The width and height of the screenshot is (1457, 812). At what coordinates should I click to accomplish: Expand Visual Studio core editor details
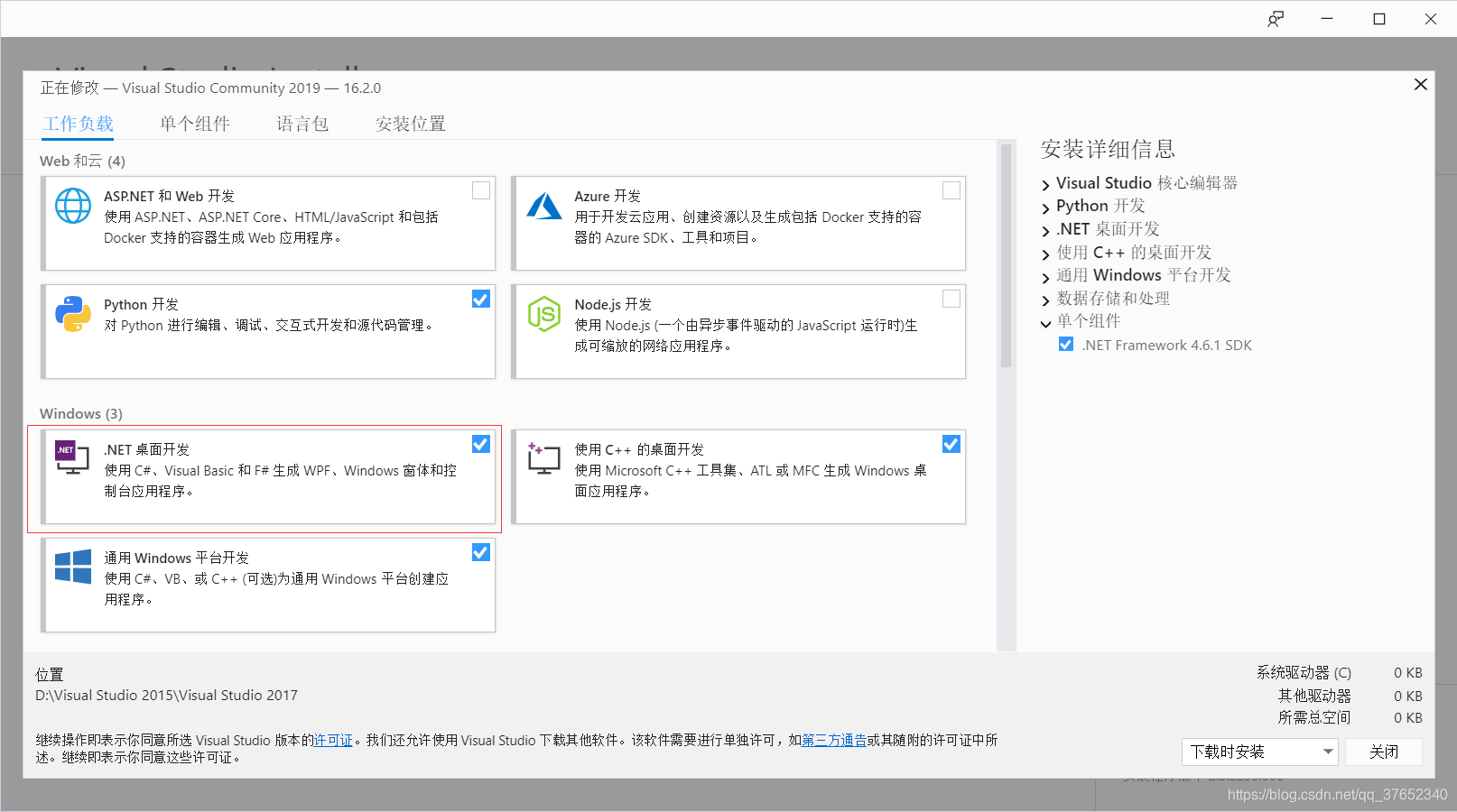click(1046, 184)
